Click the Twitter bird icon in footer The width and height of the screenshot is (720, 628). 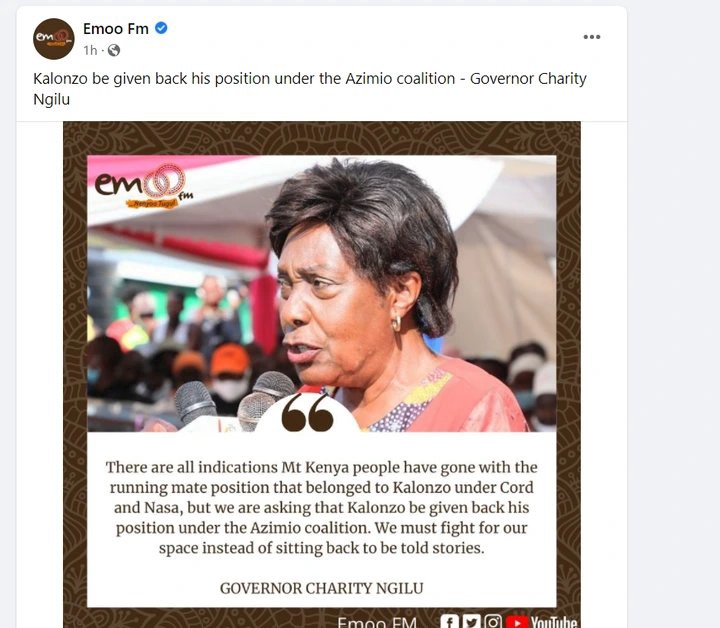coord(471,622)
